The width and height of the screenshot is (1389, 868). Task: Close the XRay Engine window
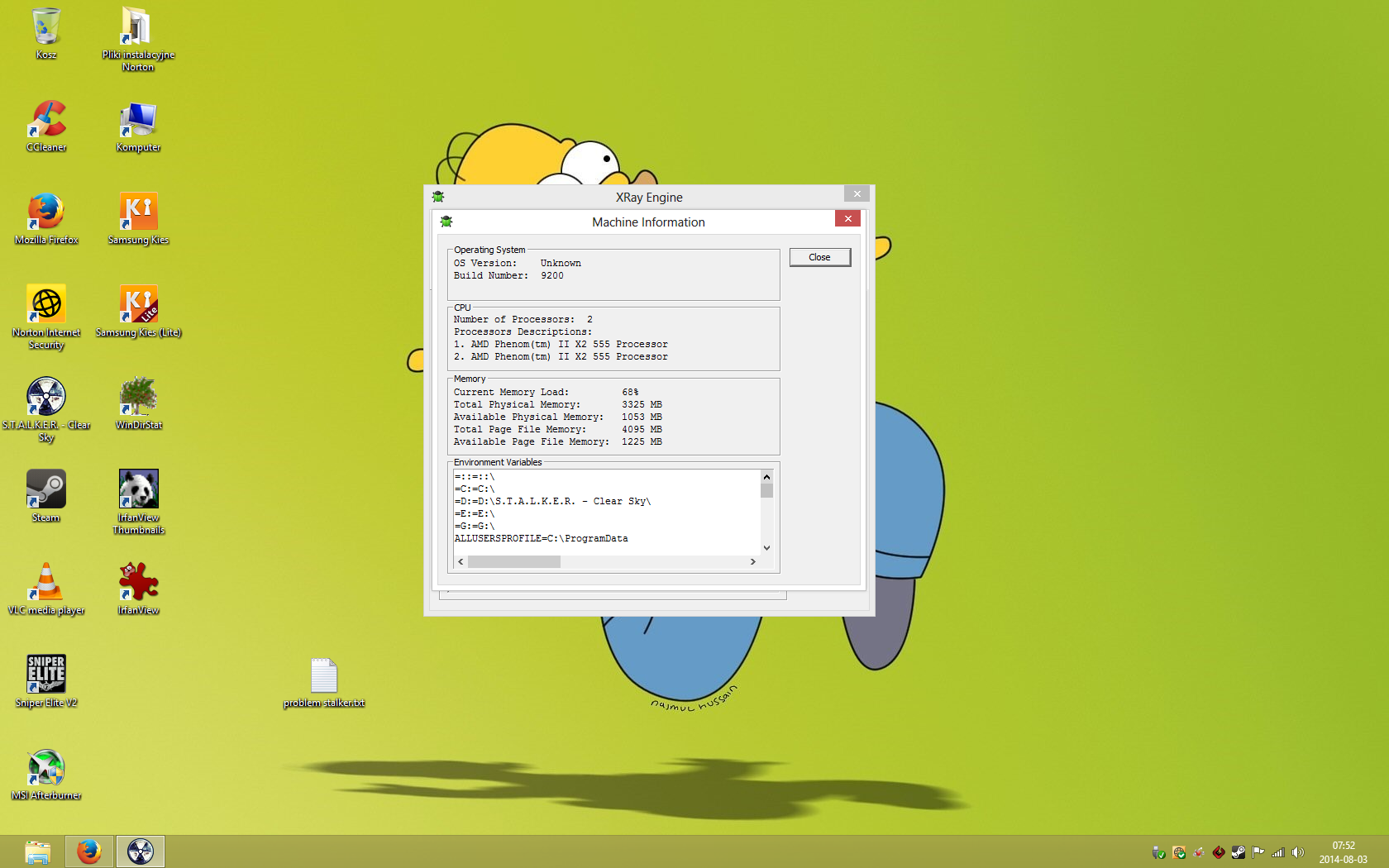[857, 193]
